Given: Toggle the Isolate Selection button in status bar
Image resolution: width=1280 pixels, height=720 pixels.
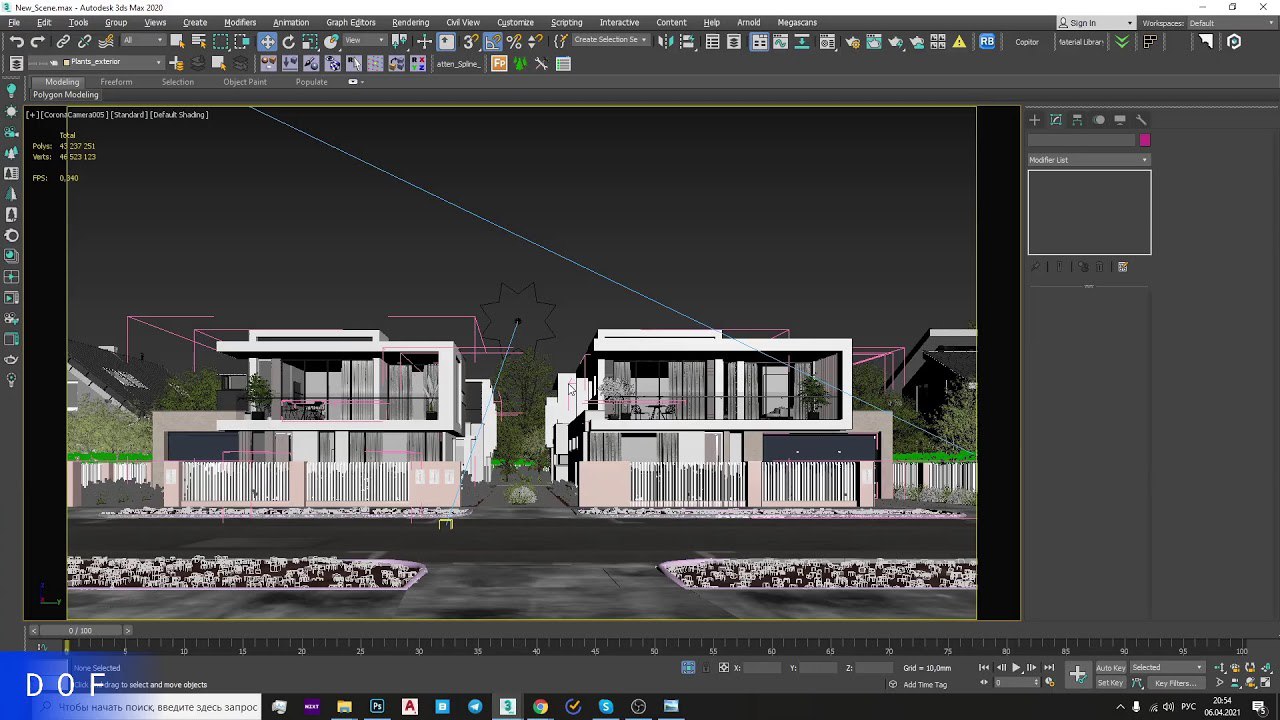Looking at the screenshot, I should pos(688,667).
